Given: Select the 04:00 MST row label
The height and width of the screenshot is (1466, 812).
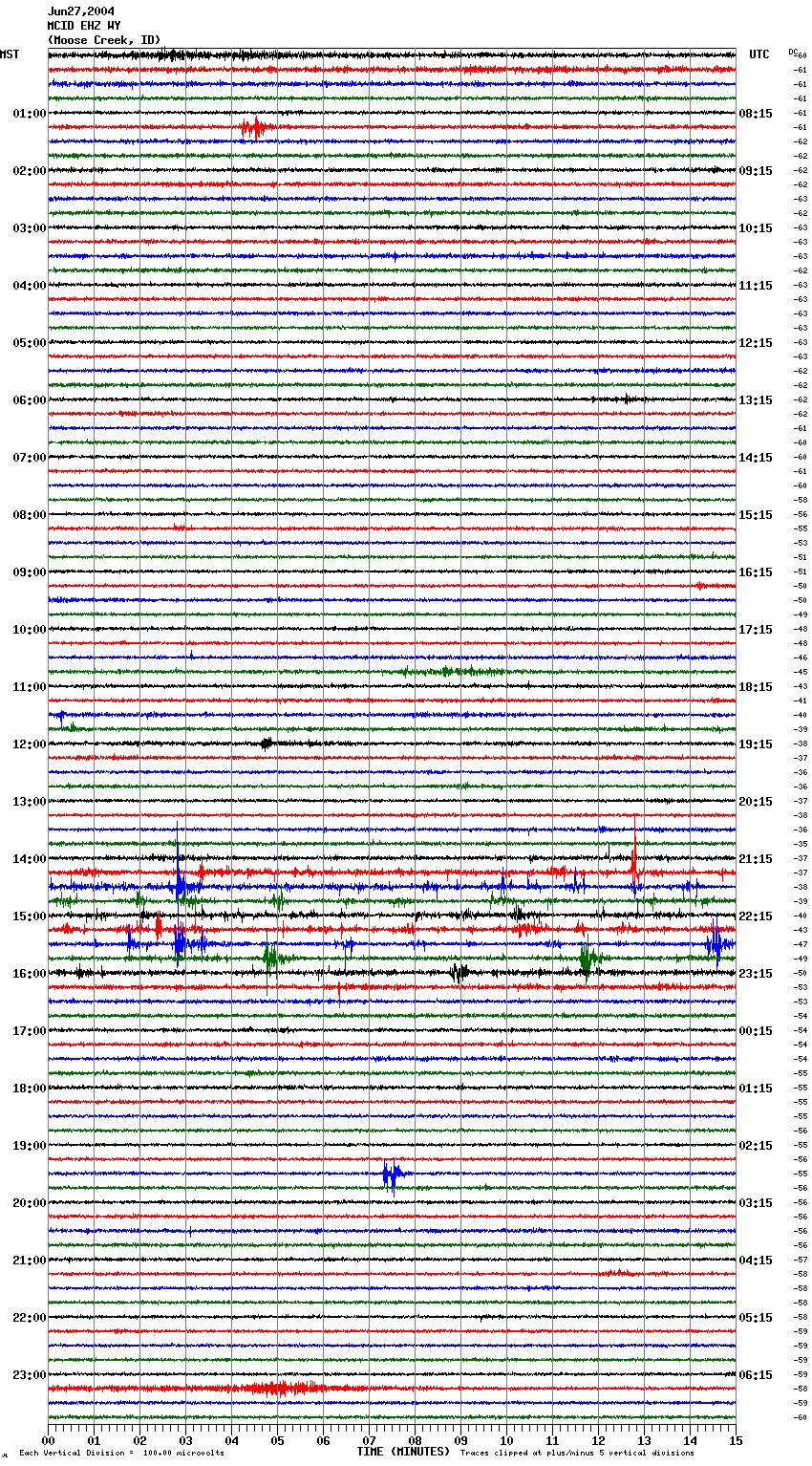Looking at the screenshot, I should 30,286.
